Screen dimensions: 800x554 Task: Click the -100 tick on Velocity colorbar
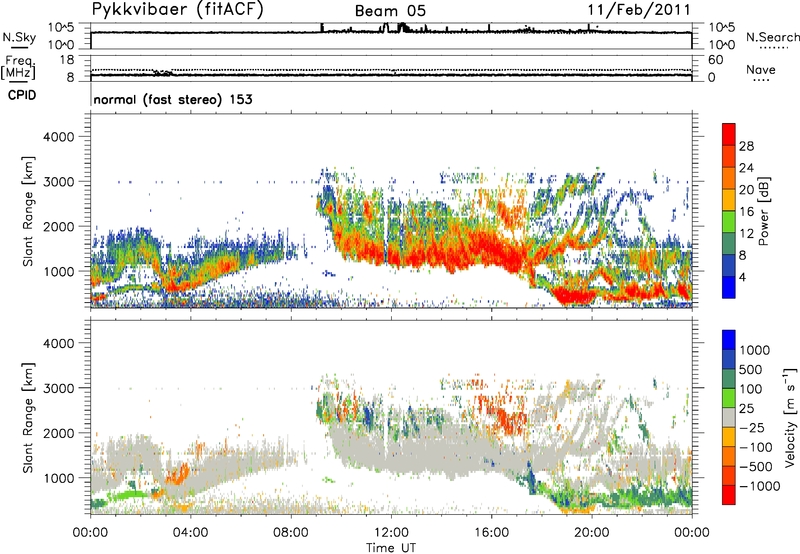756,447
